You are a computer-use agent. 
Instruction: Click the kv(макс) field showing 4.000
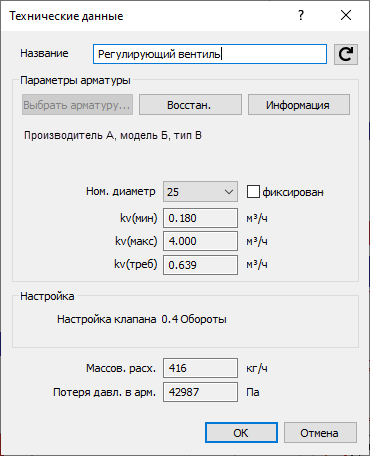coord(200,241)
